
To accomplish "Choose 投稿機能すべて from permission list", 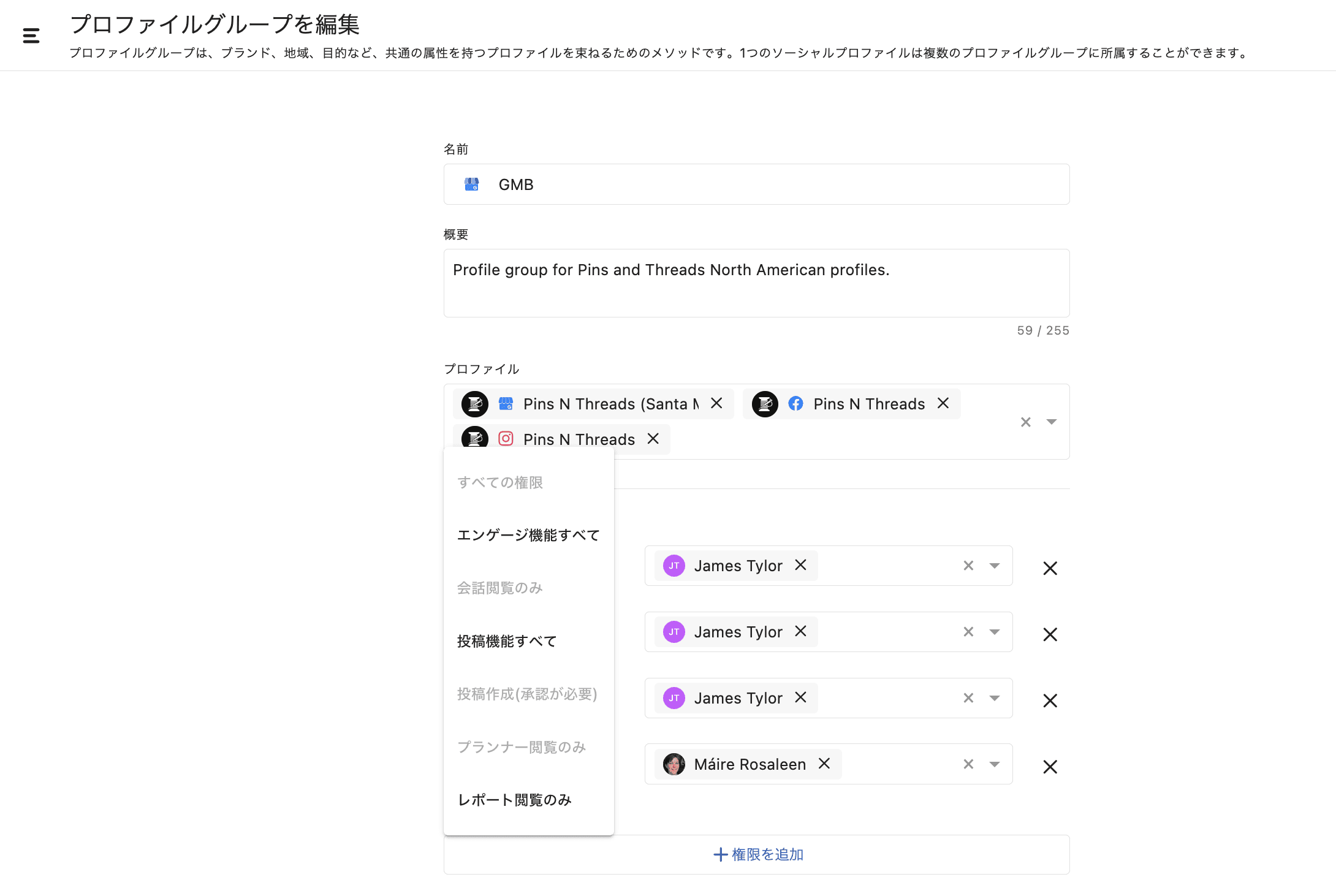I will 507,641.
